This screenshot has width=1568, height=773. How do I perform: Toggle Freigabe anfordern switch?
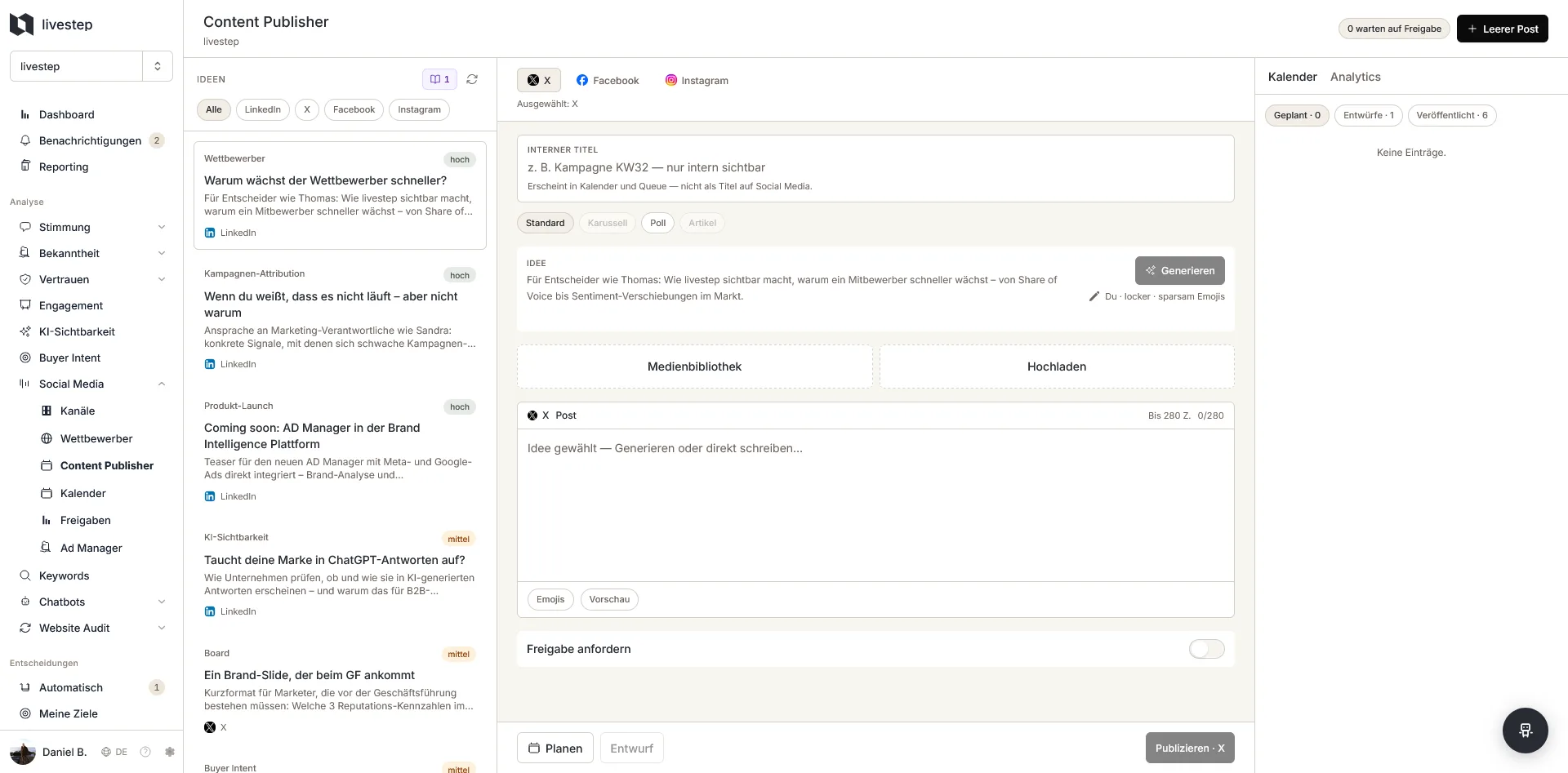tap(1206, 649)
